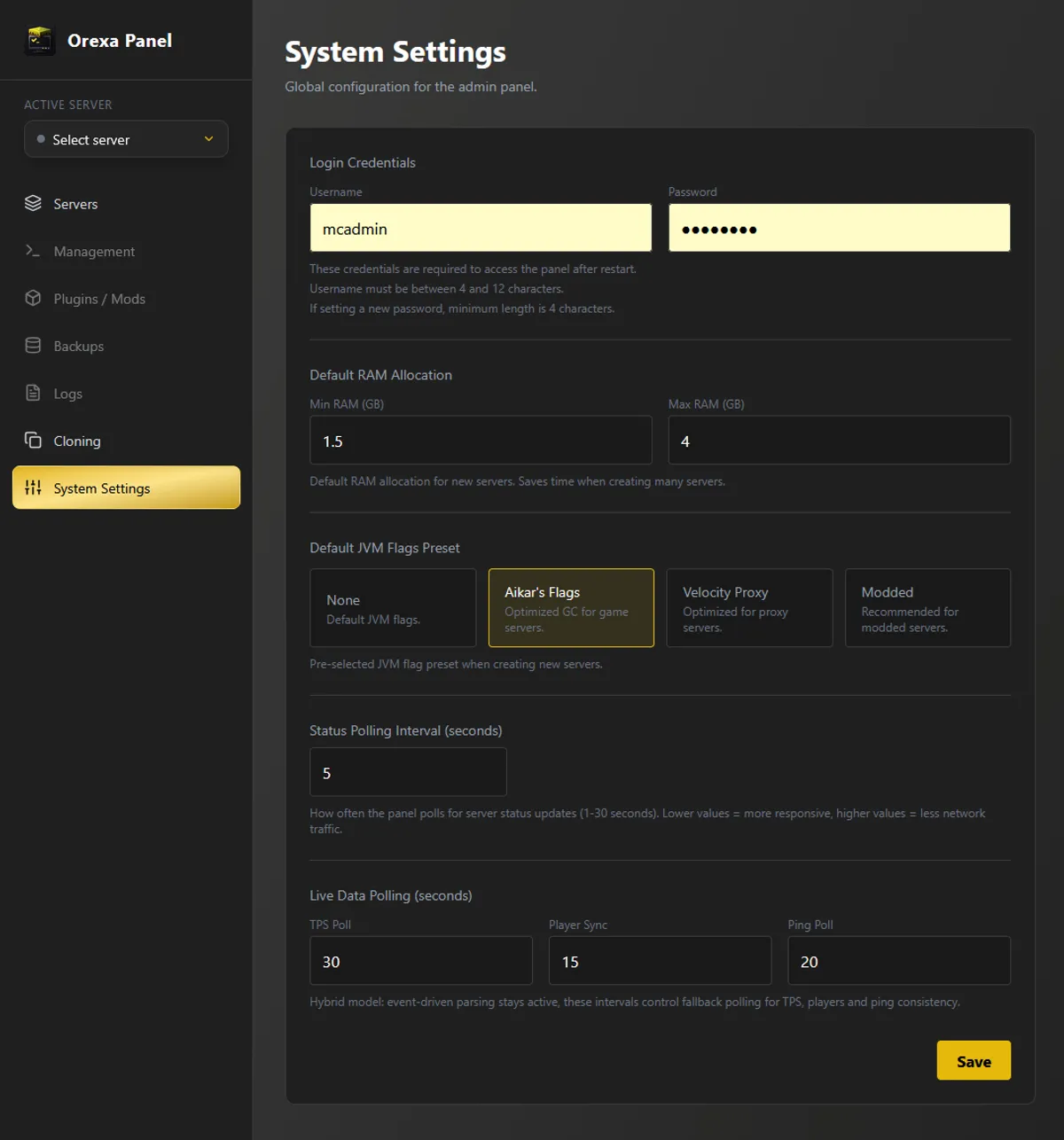Click the Logs document icon

[x=33, y=393]
